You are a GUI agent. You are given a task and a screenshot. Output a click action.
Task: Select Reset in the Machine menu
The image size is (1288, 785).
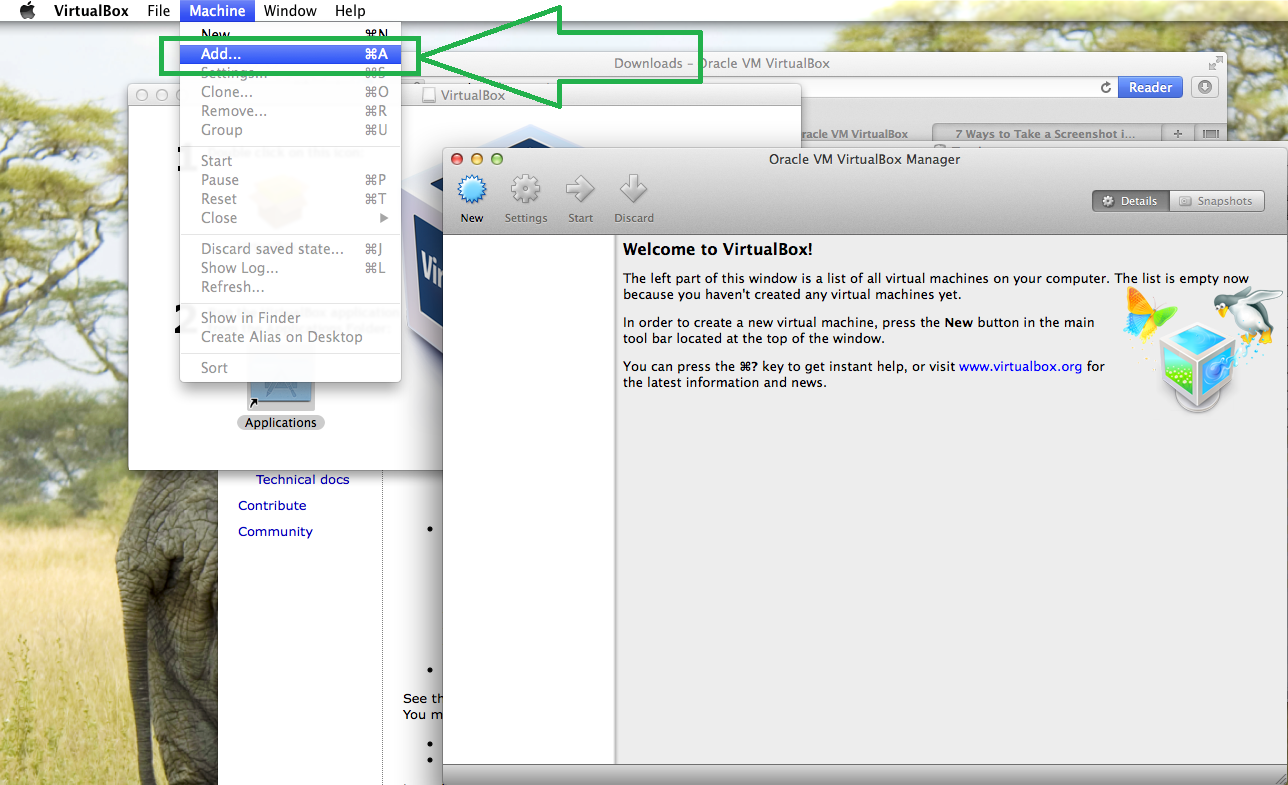click(290, 199)
